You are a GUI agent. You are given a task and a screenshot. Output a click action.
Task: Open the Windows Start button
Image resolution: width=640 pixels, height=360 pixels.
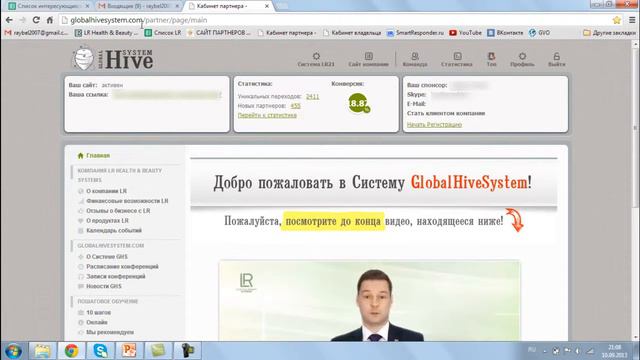click(13, 351)
